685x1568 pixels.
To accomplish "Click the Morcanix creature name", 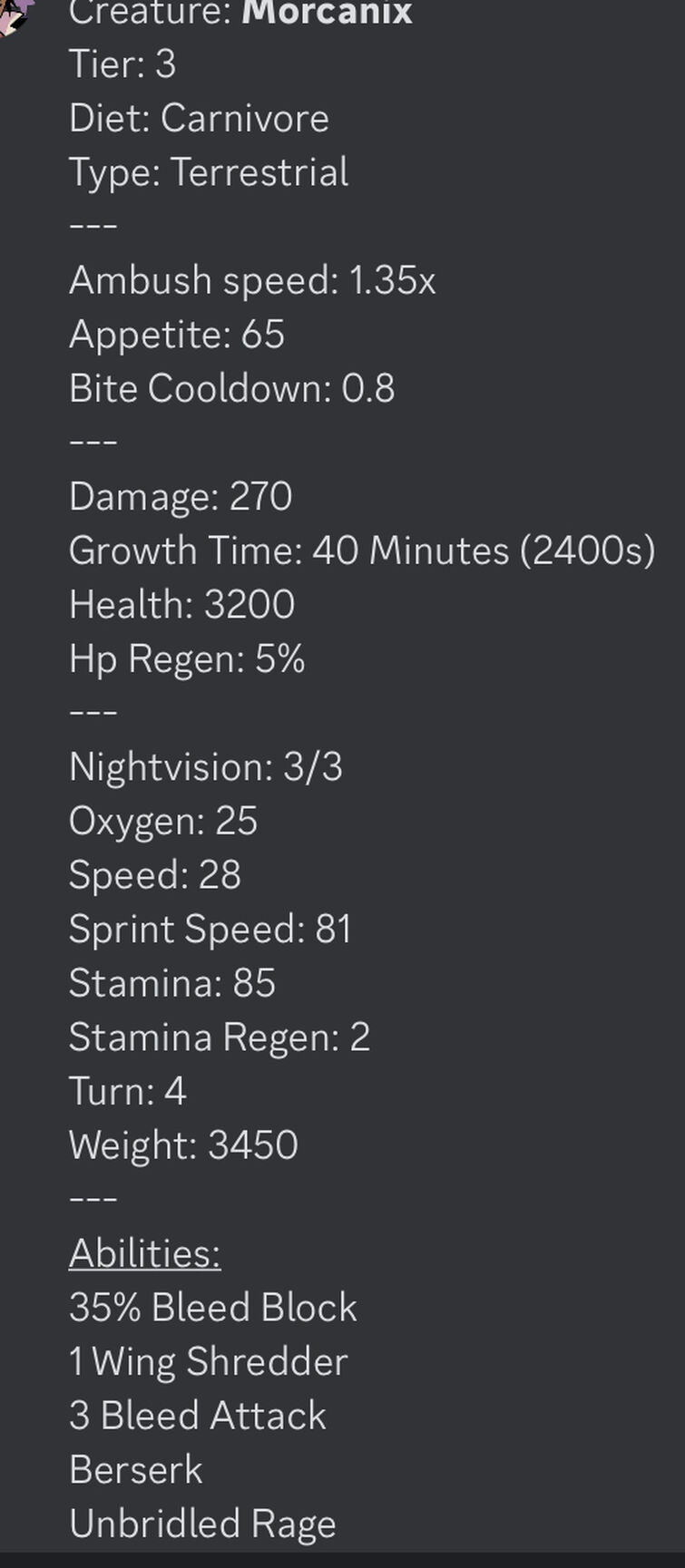I will 327,13.
